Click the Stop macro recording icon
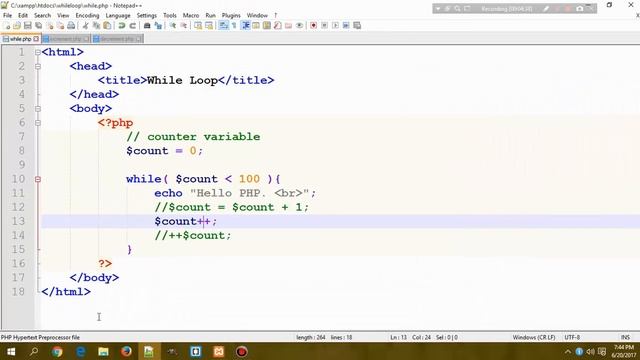Viewport: 640px width, 360px height. click(x=324, y=26)
